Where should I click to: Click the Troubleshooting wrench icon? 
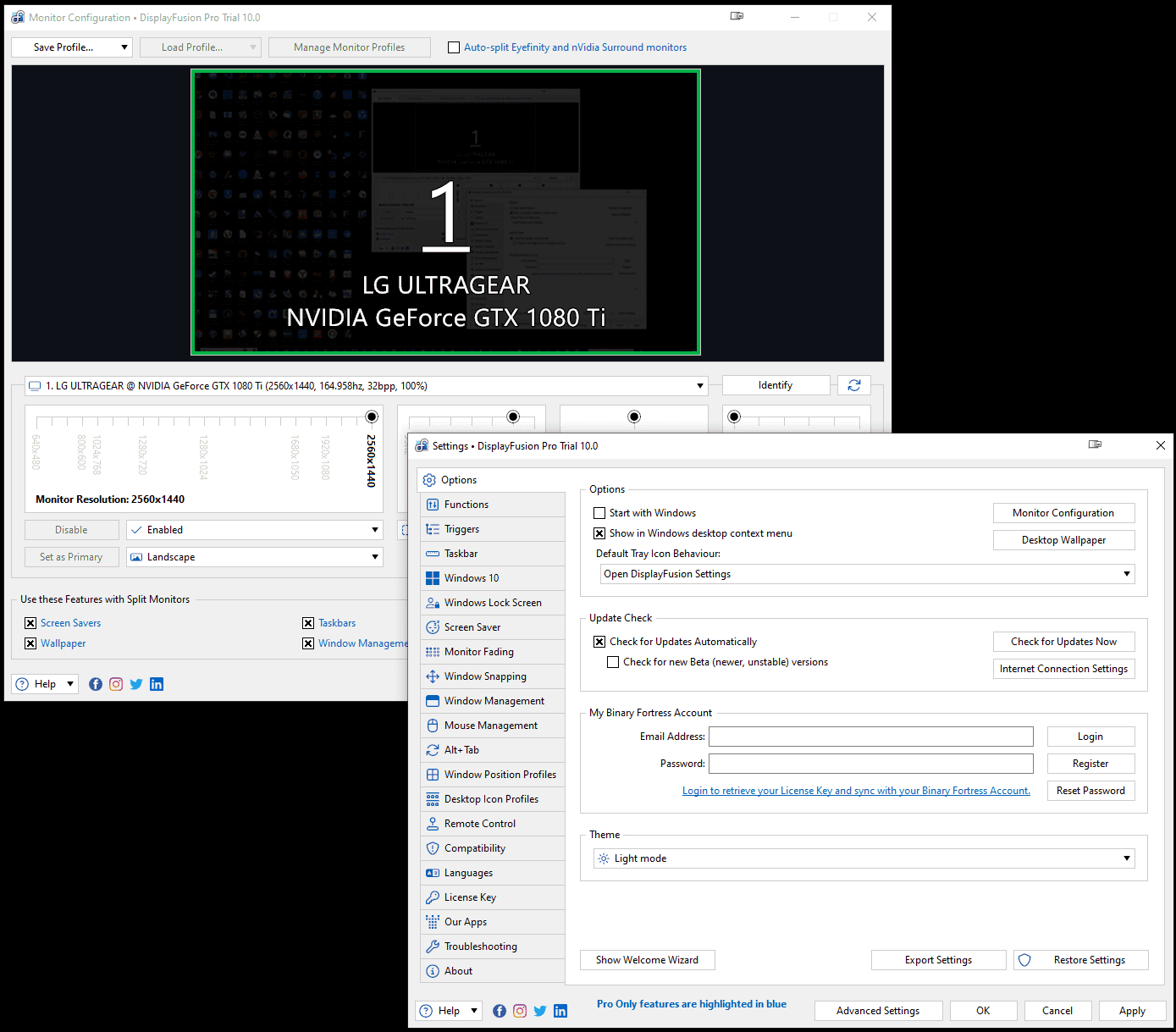pos(433,946)
